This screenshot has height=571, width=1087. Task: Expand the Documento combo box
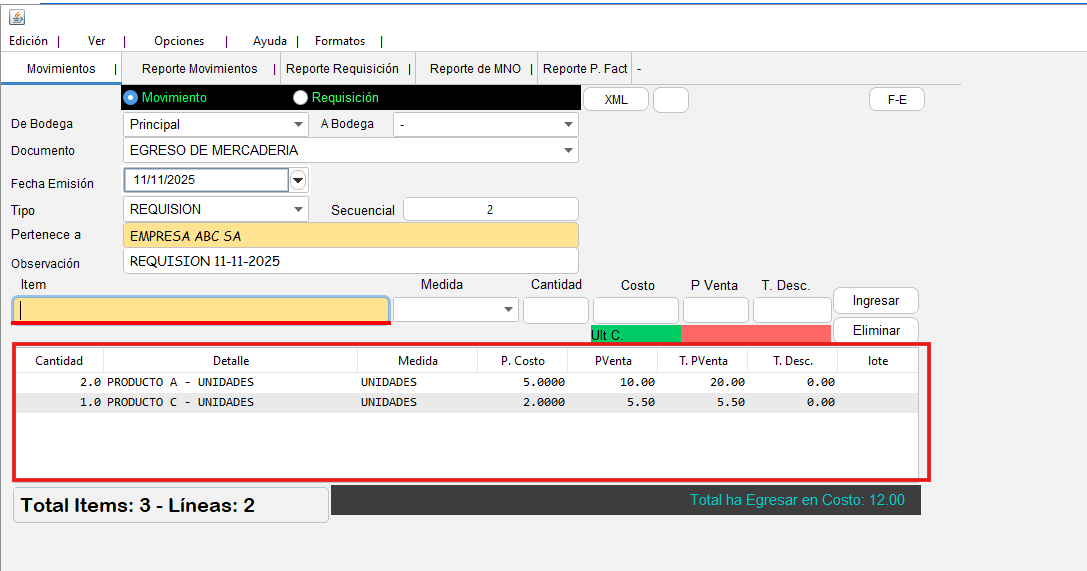pos(568,151)
